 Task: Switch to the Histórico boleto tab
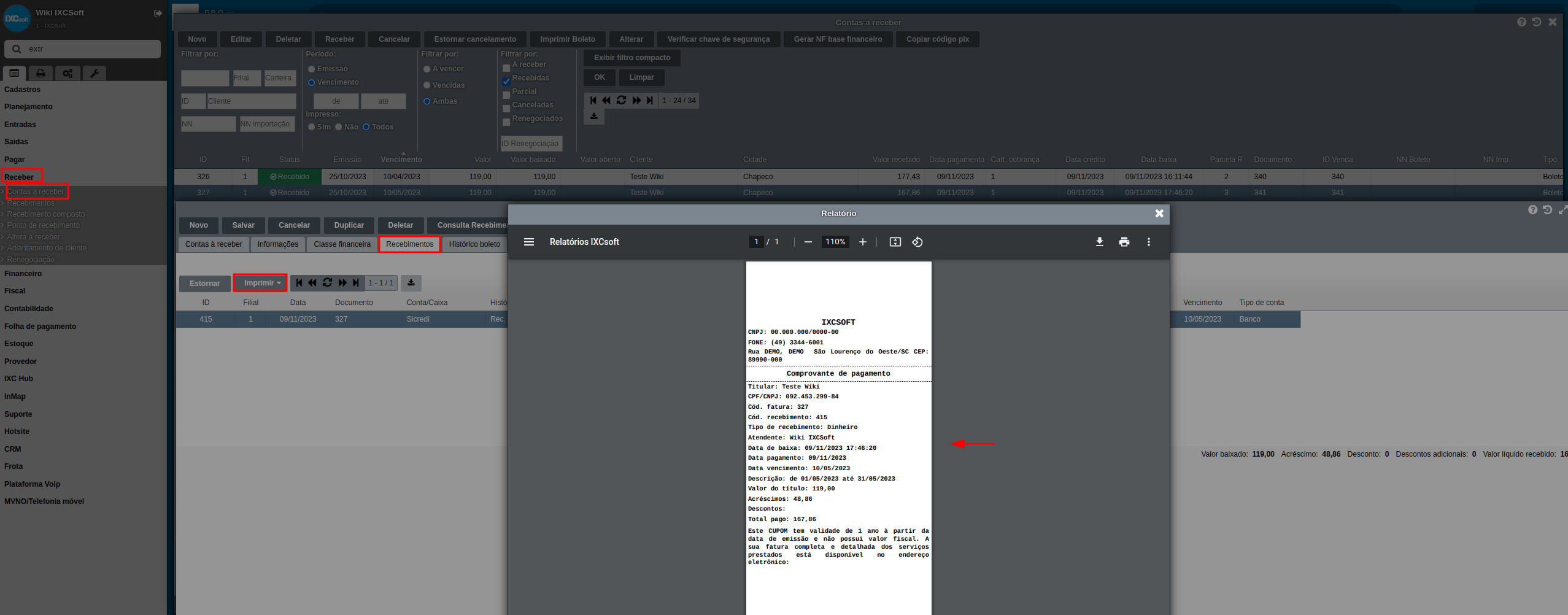[474, 244]
